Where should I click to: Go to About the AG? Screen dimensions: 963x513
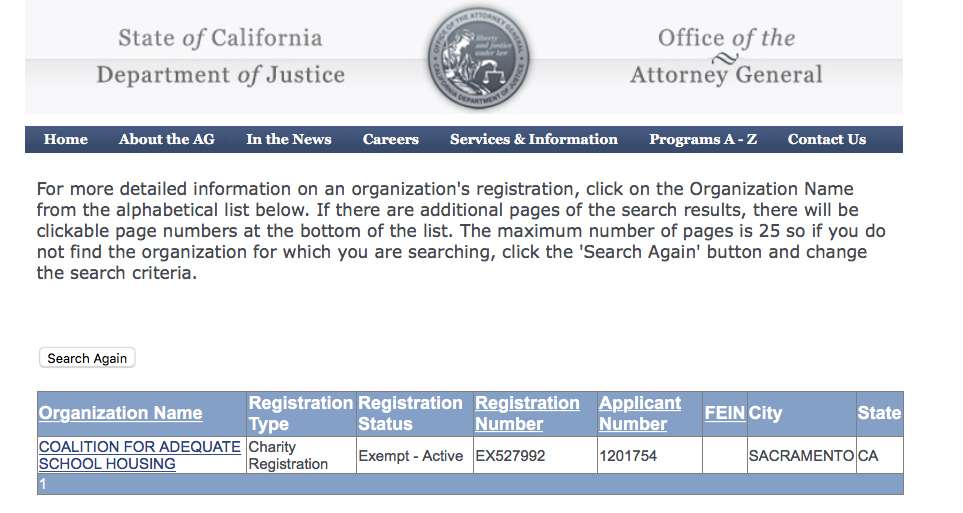click(x=167, y=140)
